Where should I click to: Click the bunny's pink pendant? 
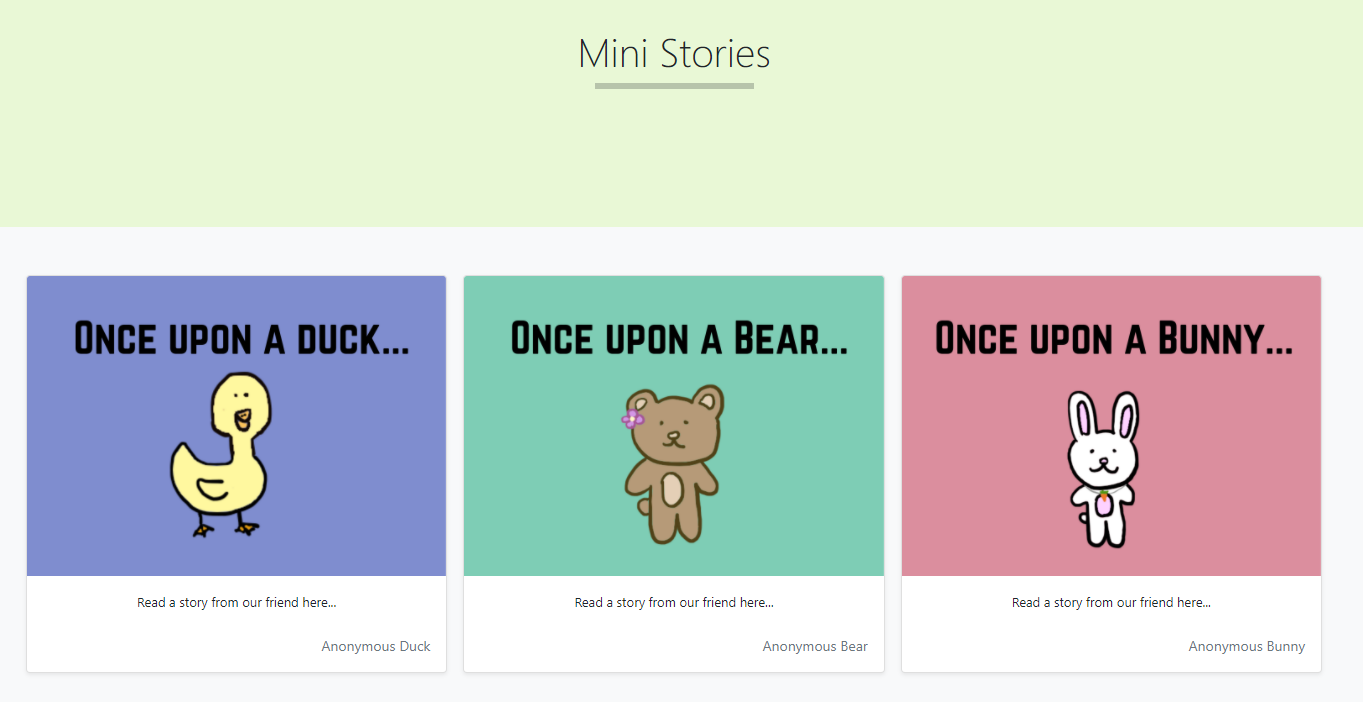[1103, 503]
